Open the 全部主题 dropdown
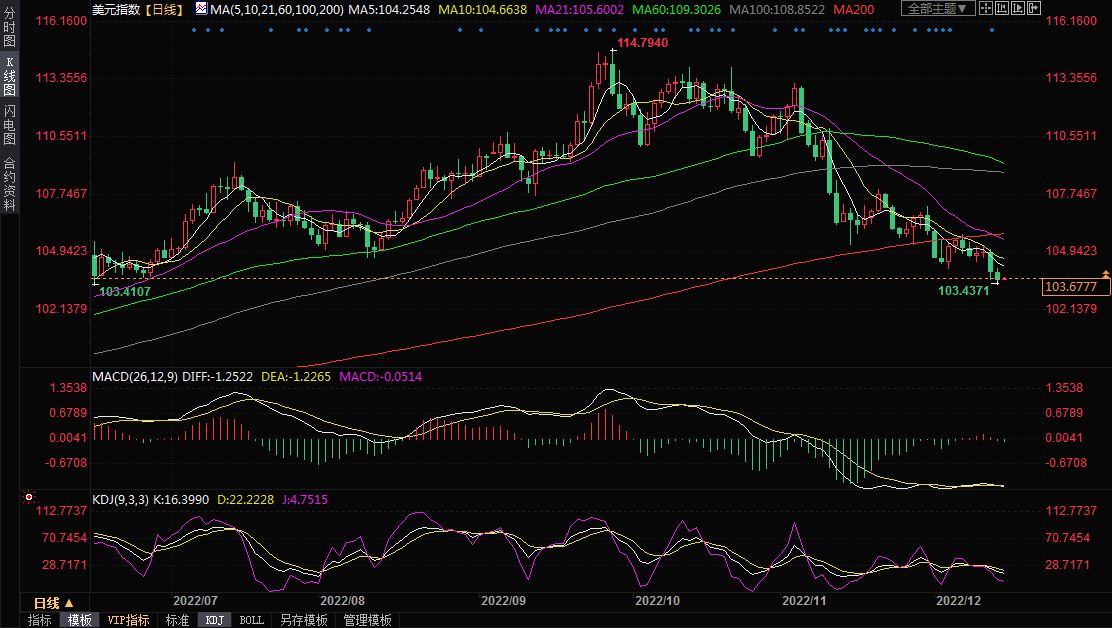 point(937,9)
